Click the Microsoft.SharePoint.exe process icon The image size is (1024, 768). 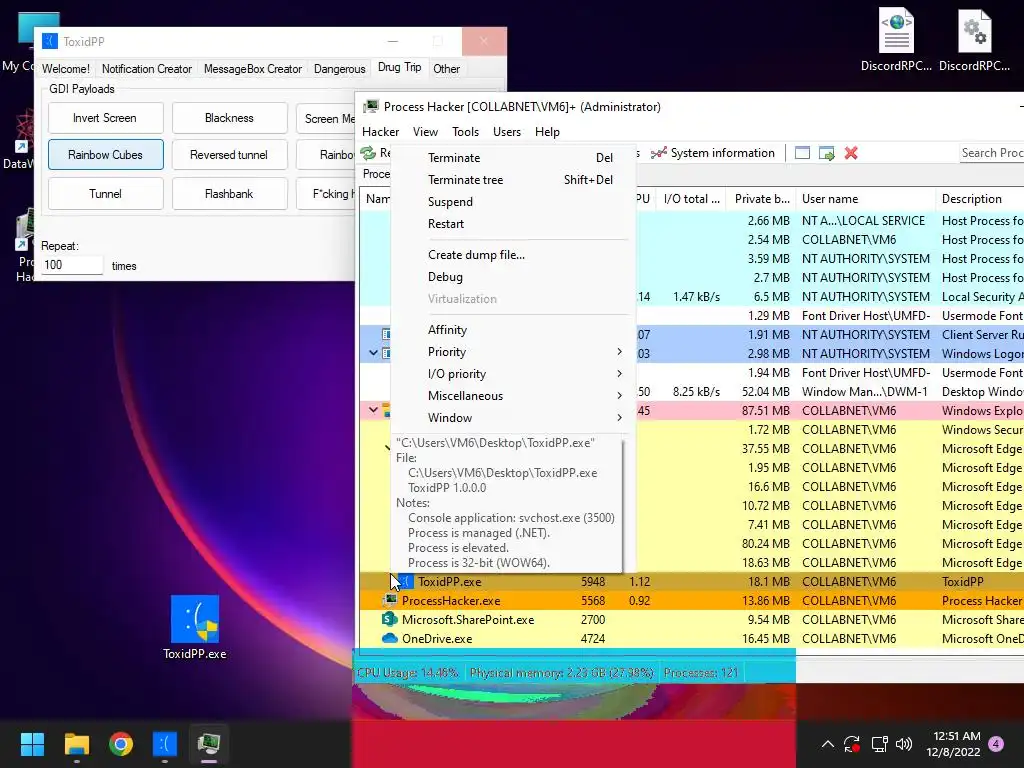(x=390, y=619)
